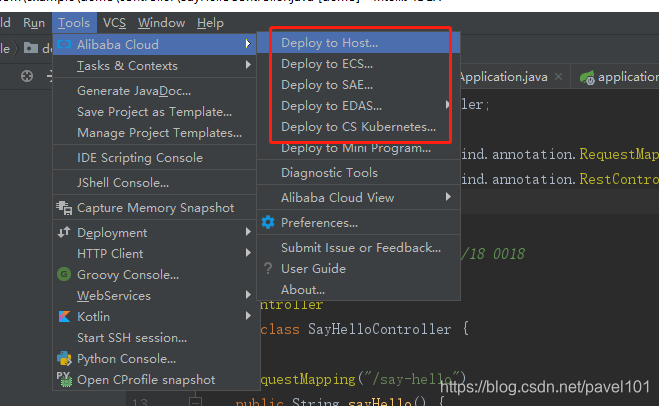Open IDE Scripting Console
The image size is (659, 406).
pos(155,158)
